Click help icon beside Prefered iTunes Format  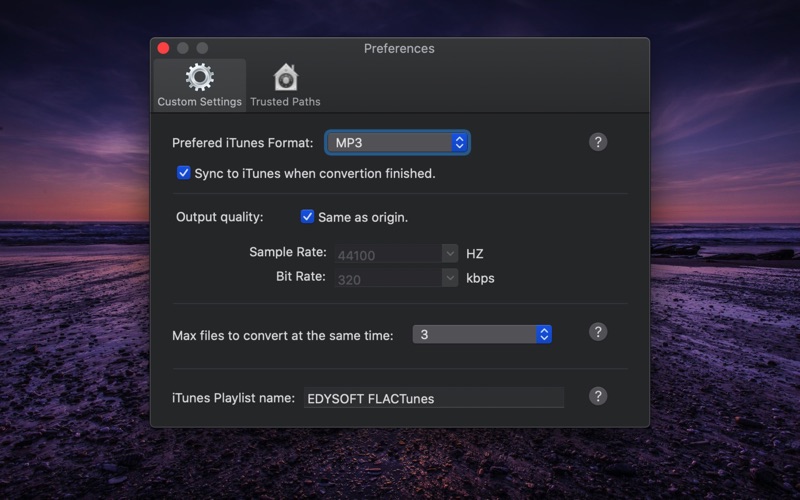(598, 142)
